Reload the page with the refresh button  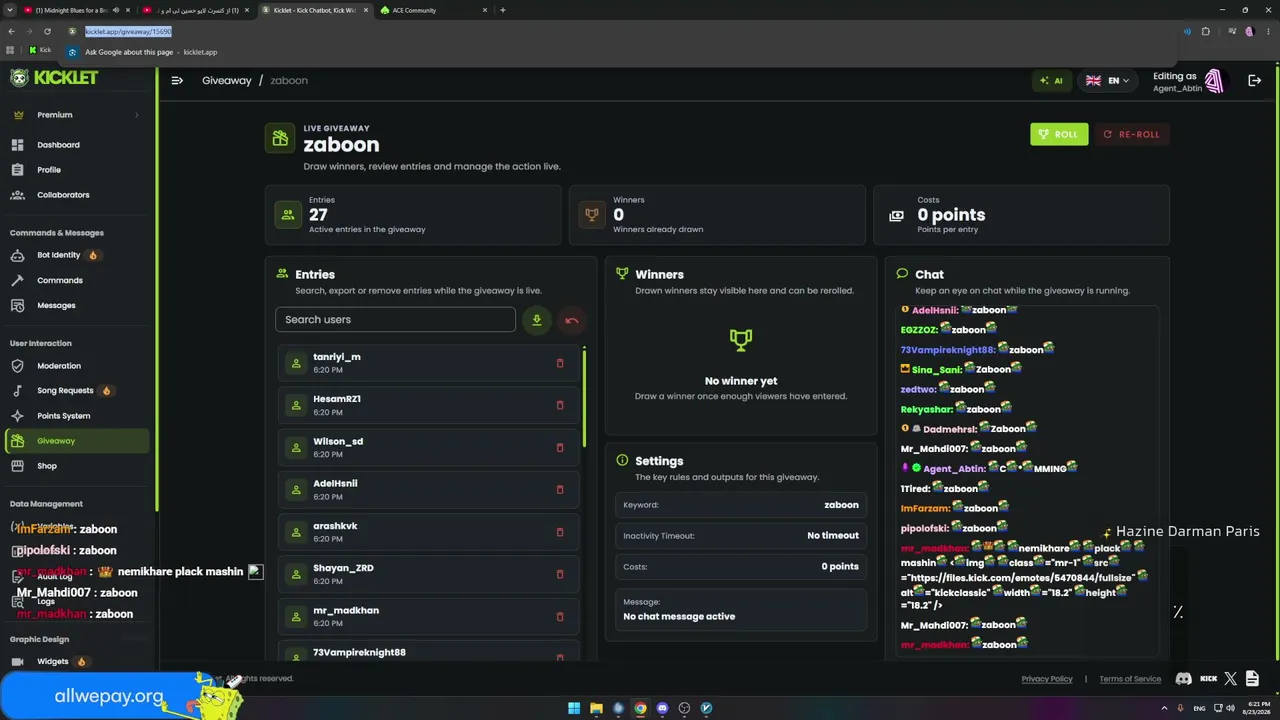47,31
